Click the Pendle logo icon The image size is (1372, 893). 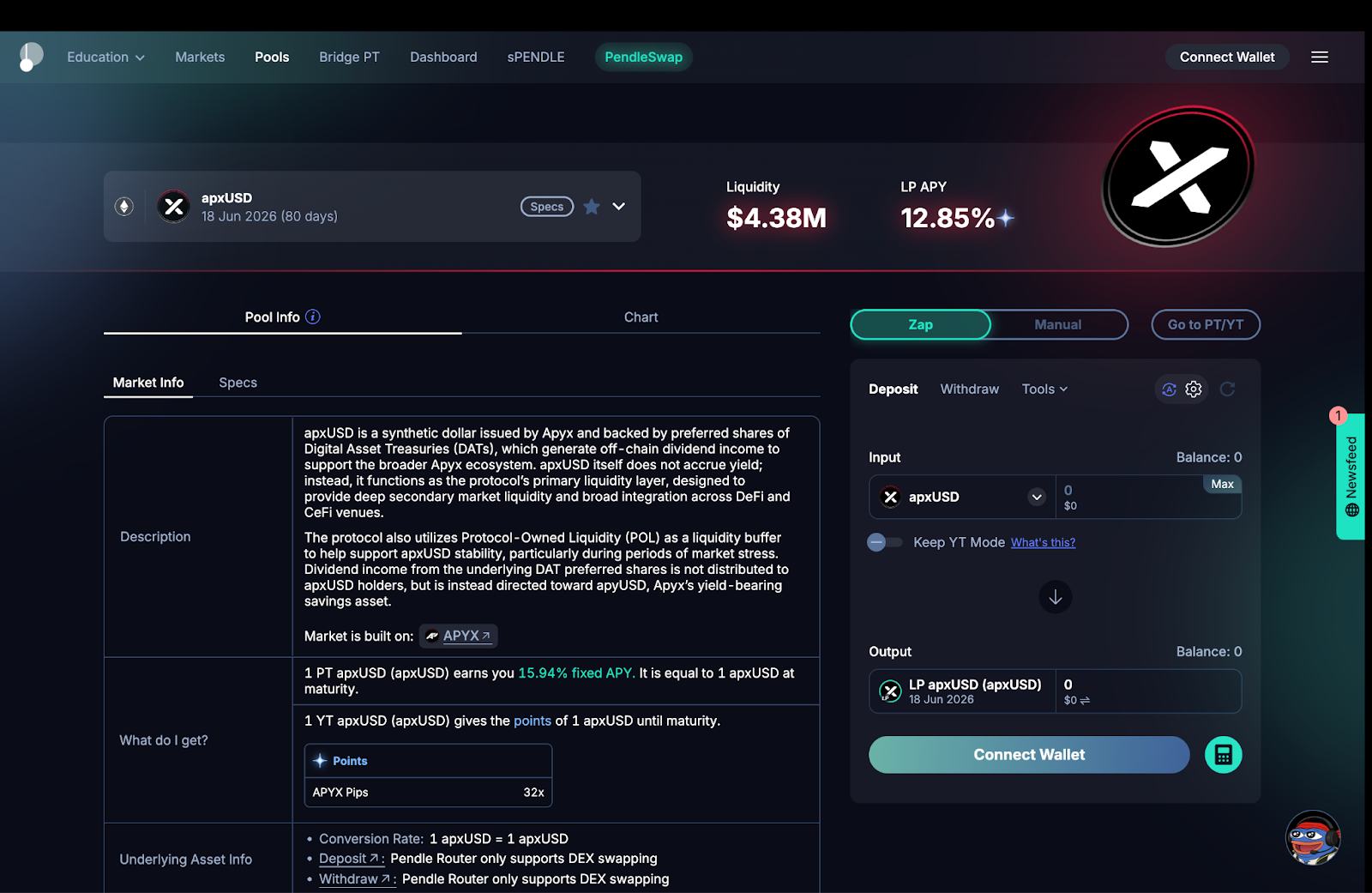(31, 57)
